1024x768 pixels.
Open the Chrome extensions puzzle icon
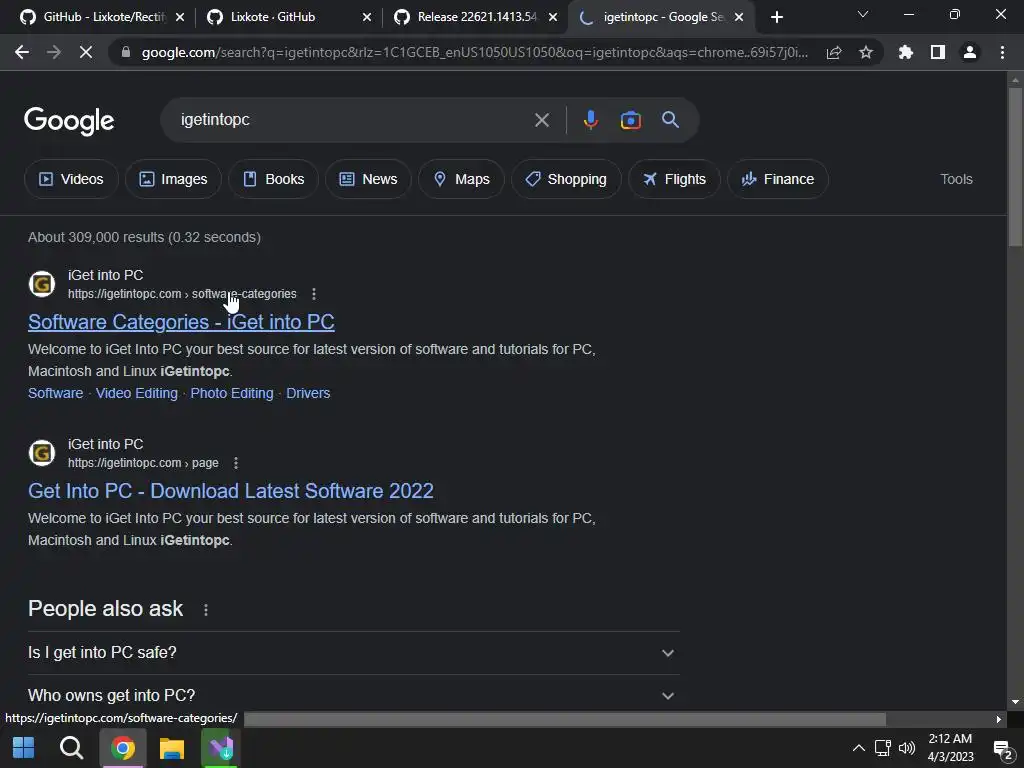coord(905,52)
